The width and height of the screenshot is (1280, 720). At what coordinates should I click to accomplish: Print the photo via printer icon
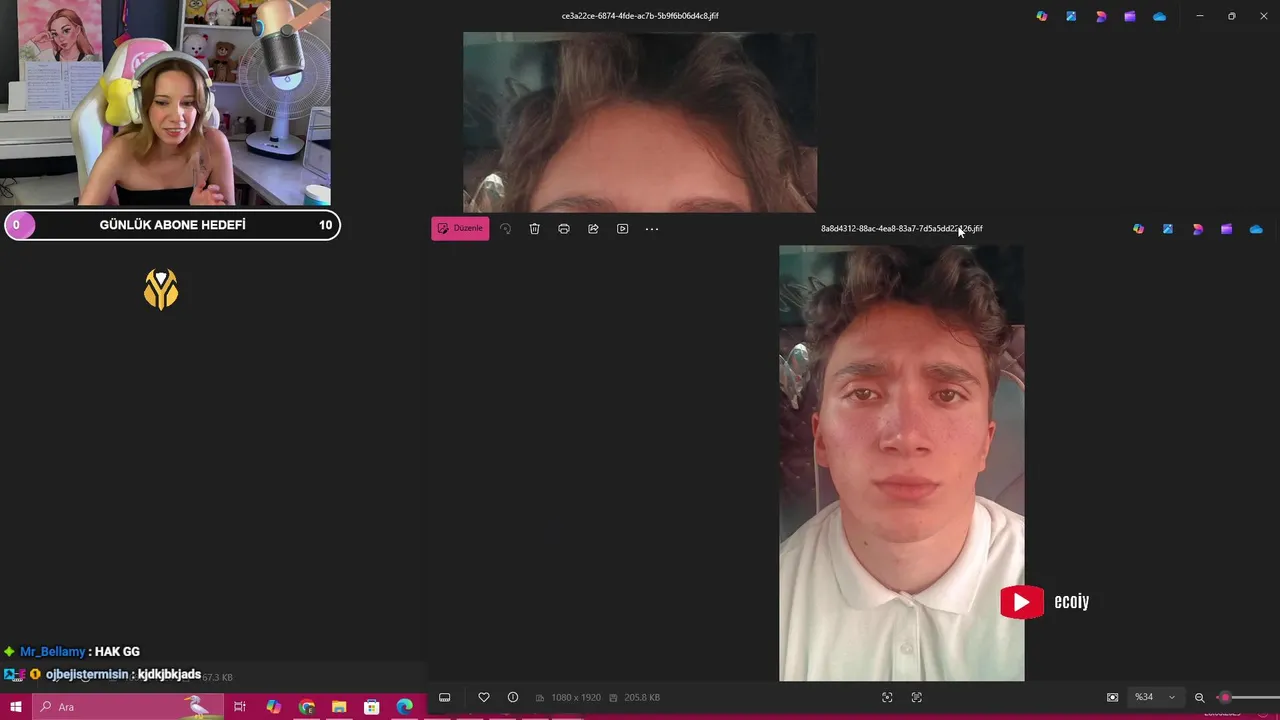[564, 229]
